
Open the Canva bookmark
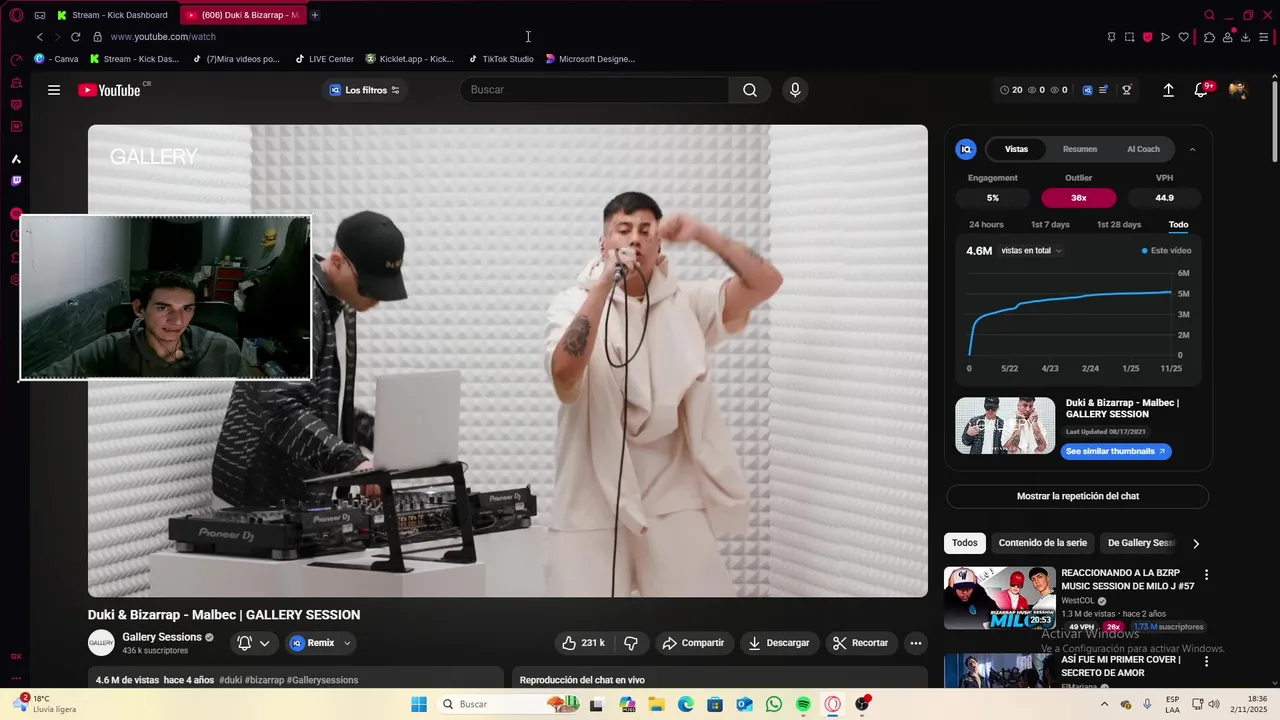pyautogui.click(x=56, y=59)
